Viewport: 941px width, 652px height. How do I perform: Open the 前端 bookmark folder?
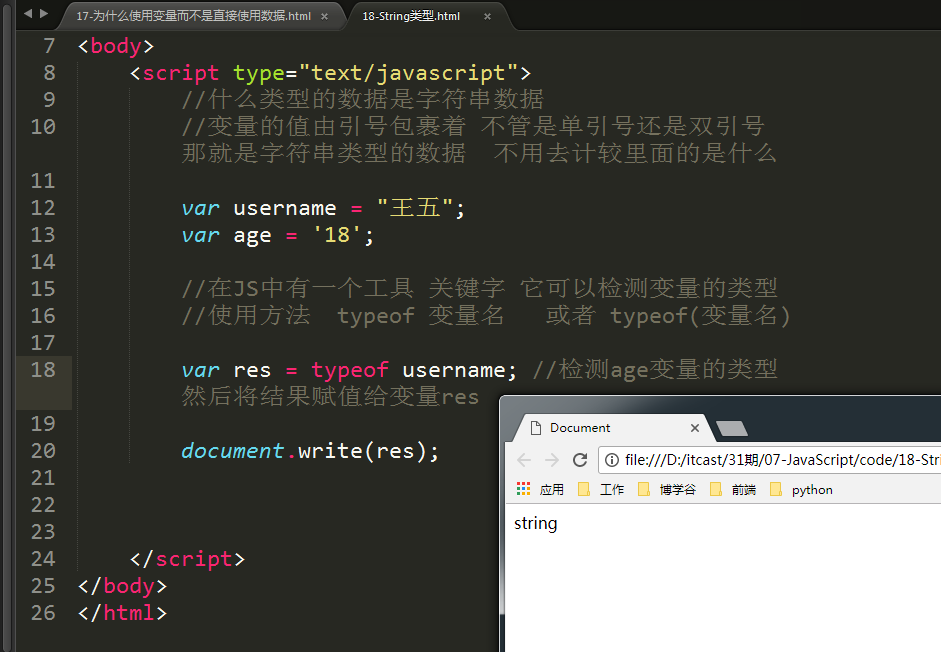coord(733,489)
